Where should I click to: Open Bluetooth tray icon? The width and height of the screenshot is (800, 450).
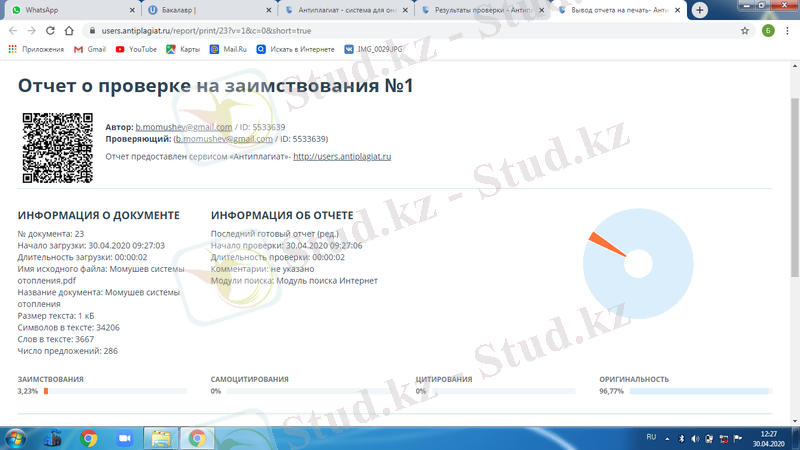coord(681,439)
